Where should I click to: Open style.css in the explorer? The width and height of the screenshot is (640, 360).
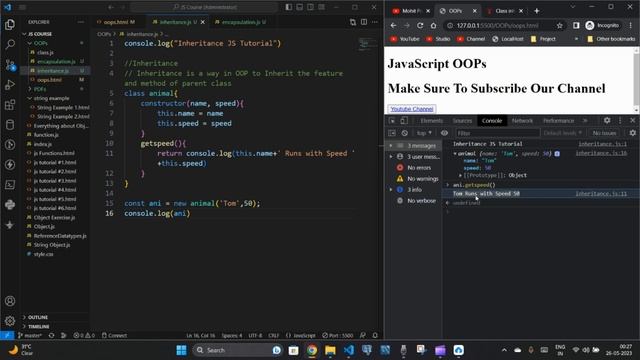pyautogui.click(x=43, y=254)
